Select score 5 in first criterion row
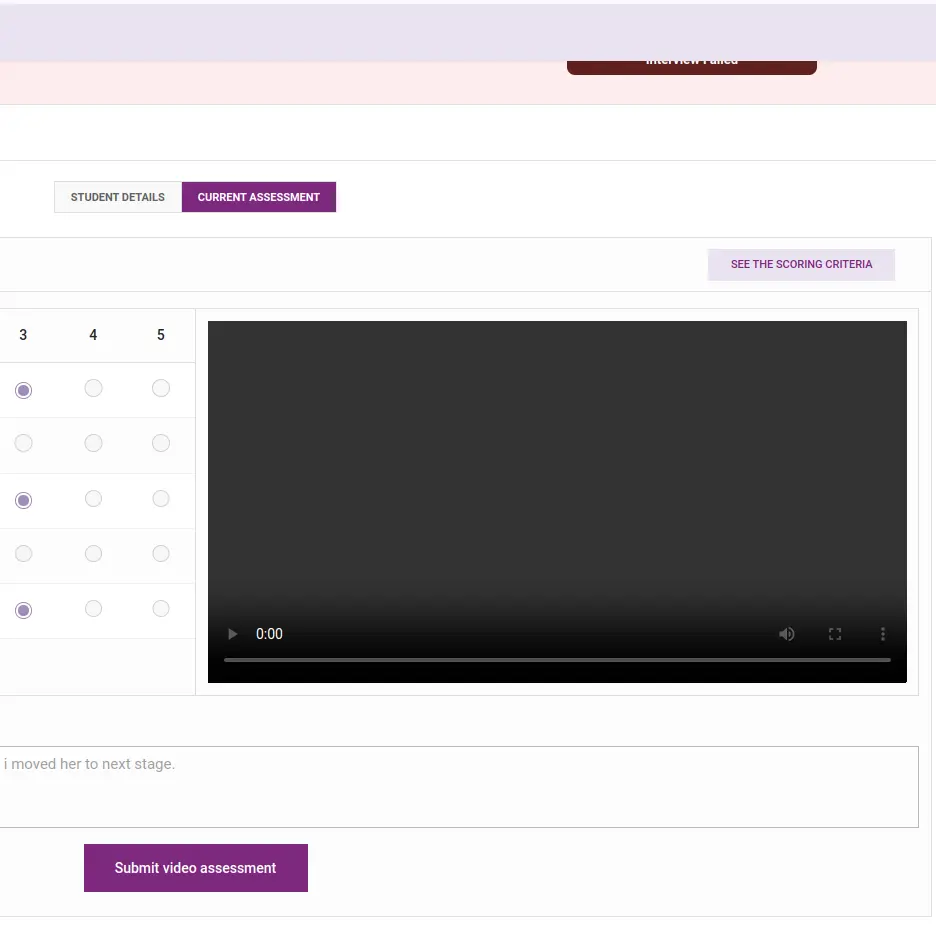The image size is (936, 937). 161,388
